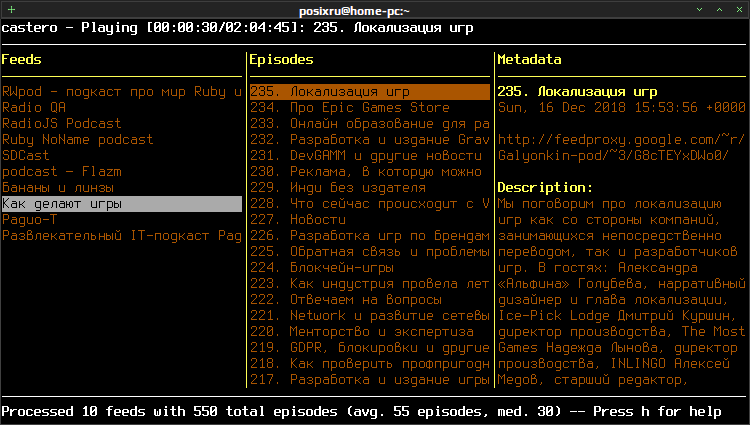Click the metadata title '235. Локализация игр'

click(x=577, y=91)
